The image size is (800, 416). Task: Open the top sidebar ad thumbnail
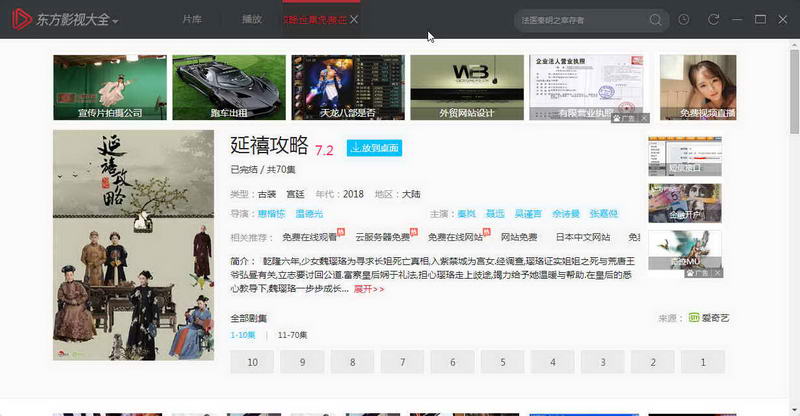click(685, 156)
